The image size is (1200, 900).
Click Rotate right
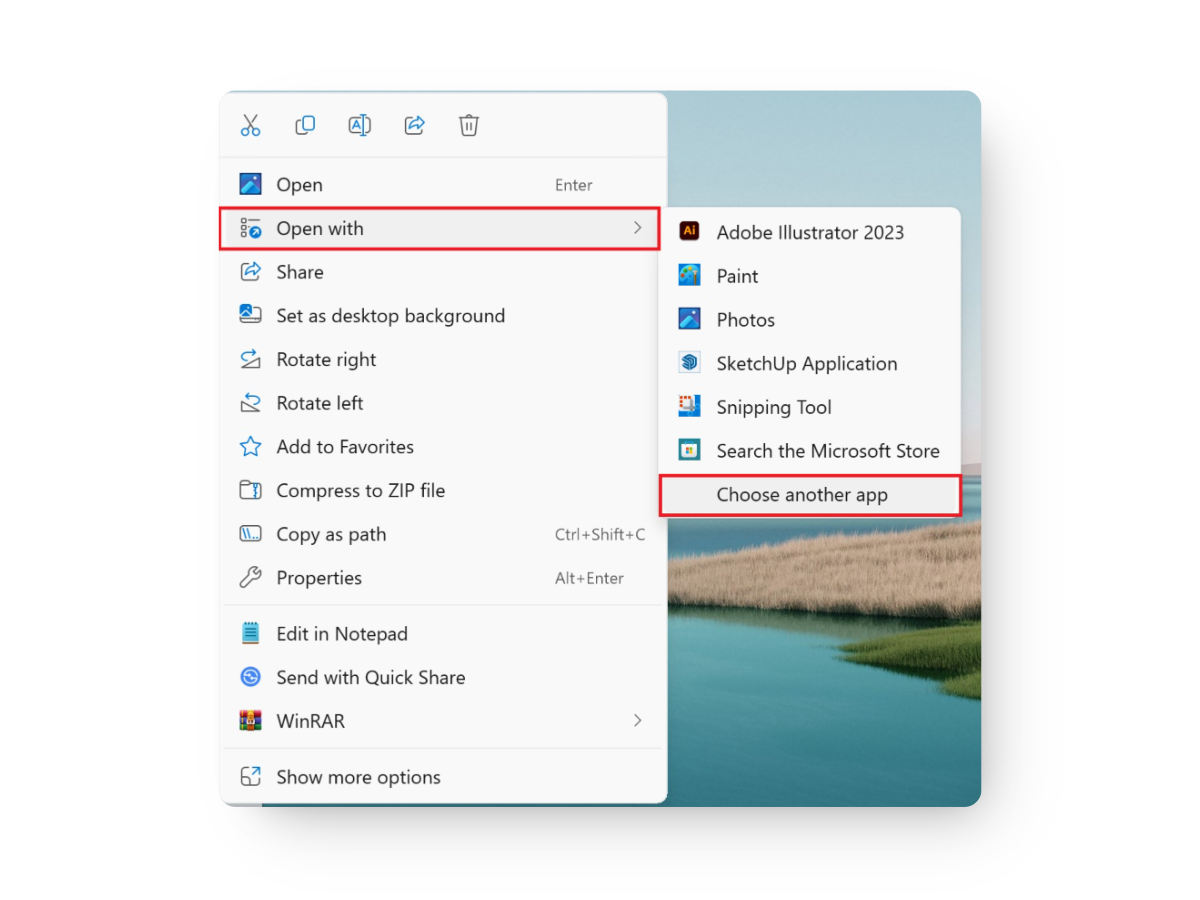click(x=326, y=359)
